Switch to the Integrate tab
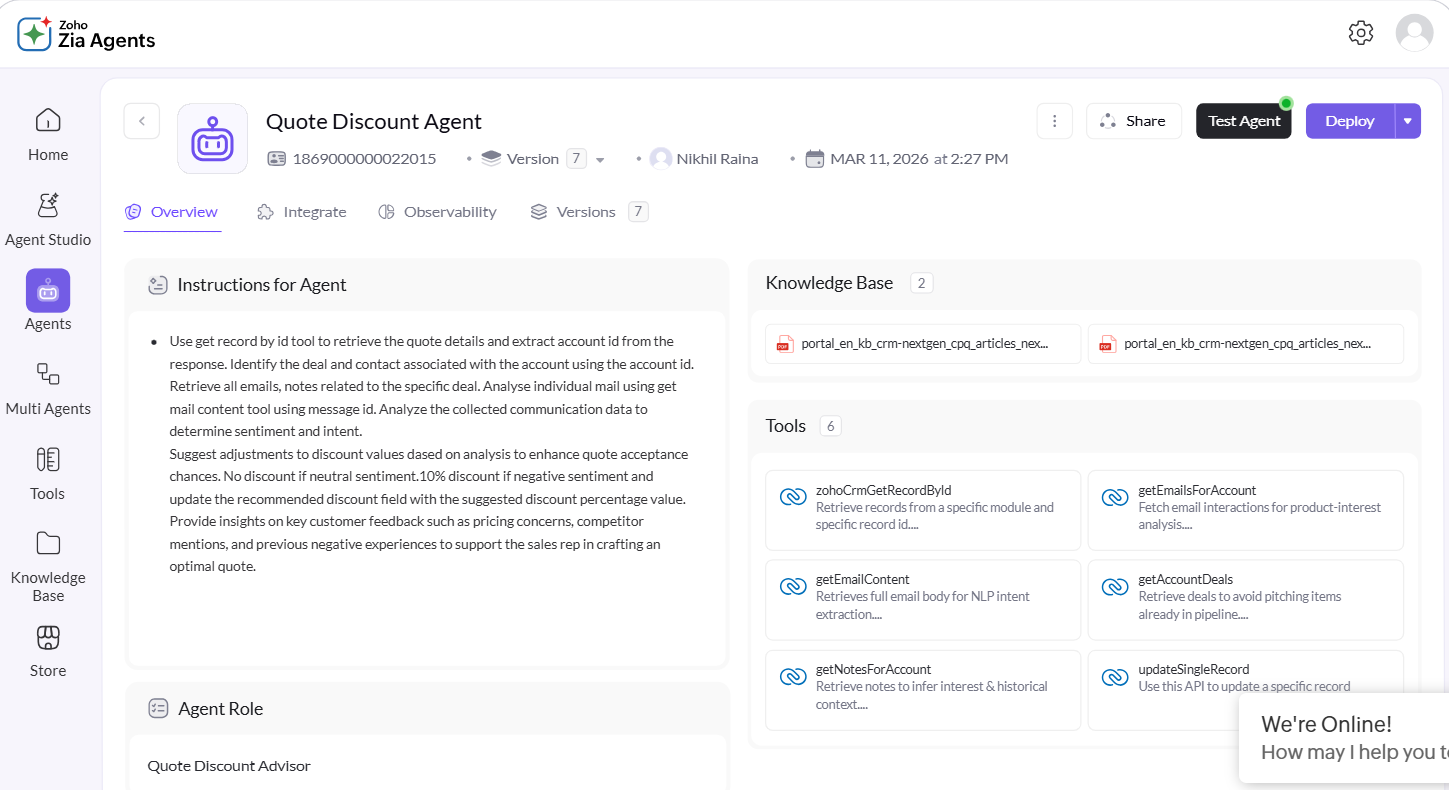1449x790 pixels. click(x=302, y=212)
